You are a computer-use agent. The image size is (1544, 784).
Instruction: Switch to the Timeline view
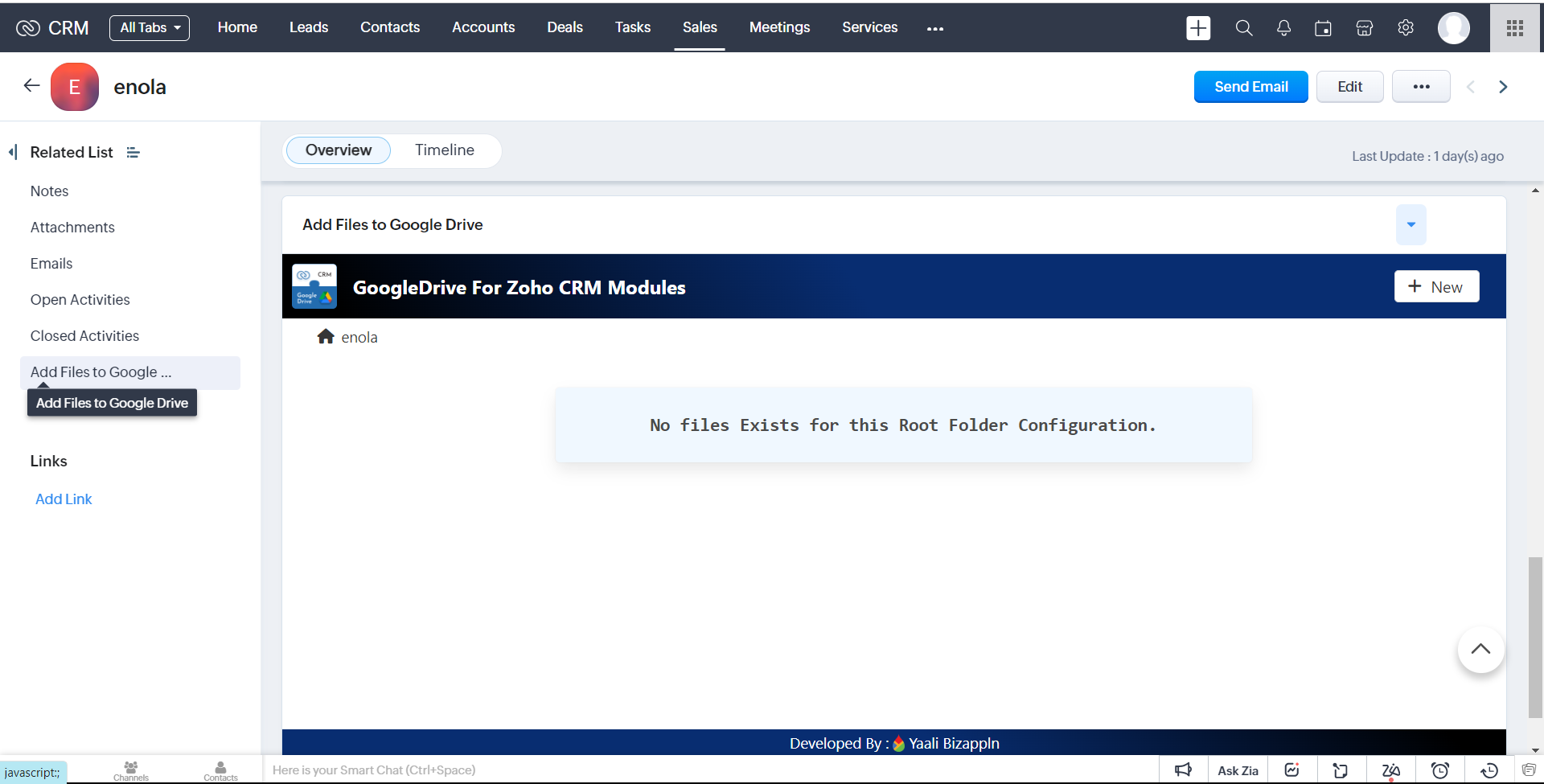pos(444,150)
